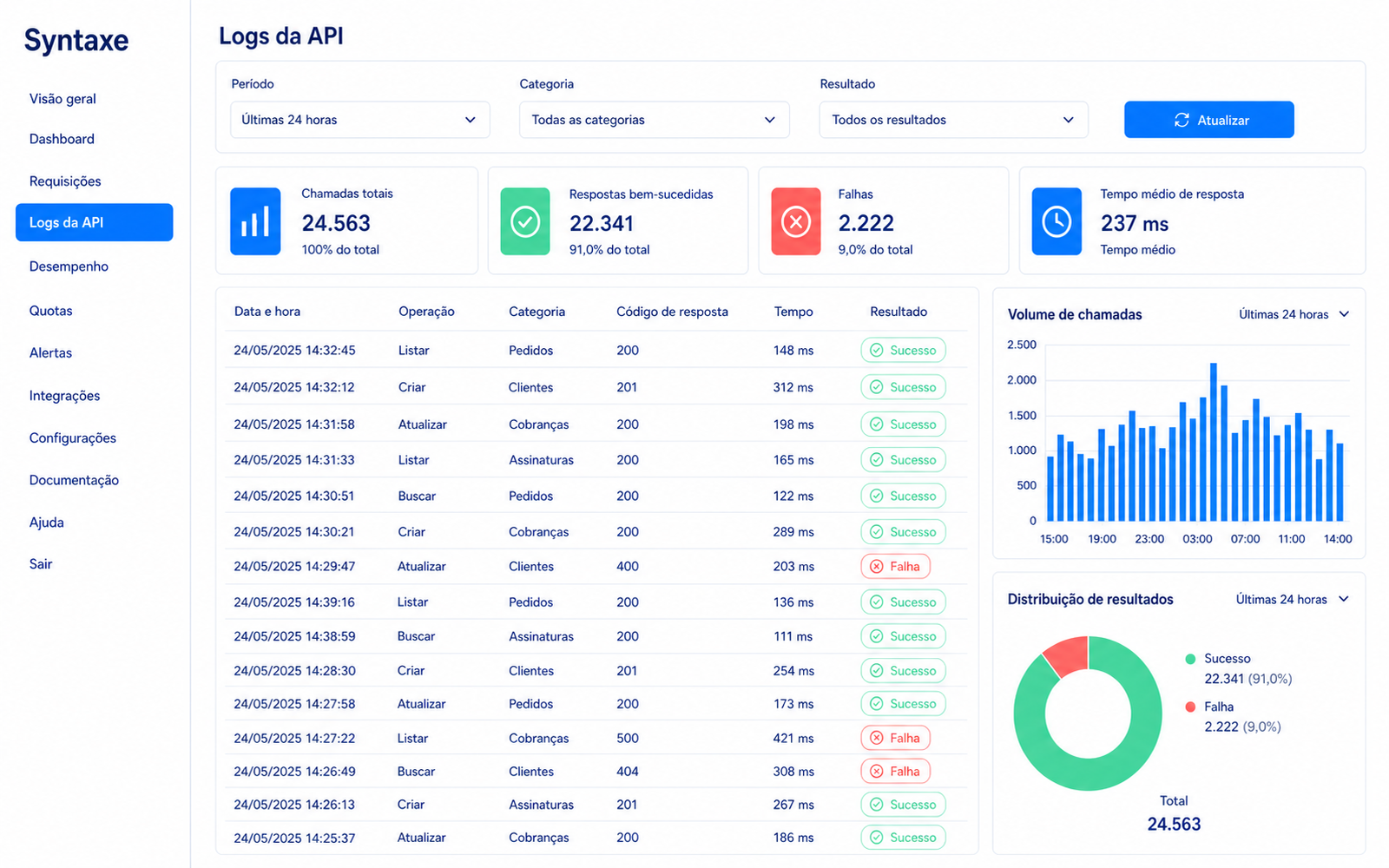Click the Sair link in the sidebar
The height and width of the screenshot is (868, 1389).
[41, 564]
